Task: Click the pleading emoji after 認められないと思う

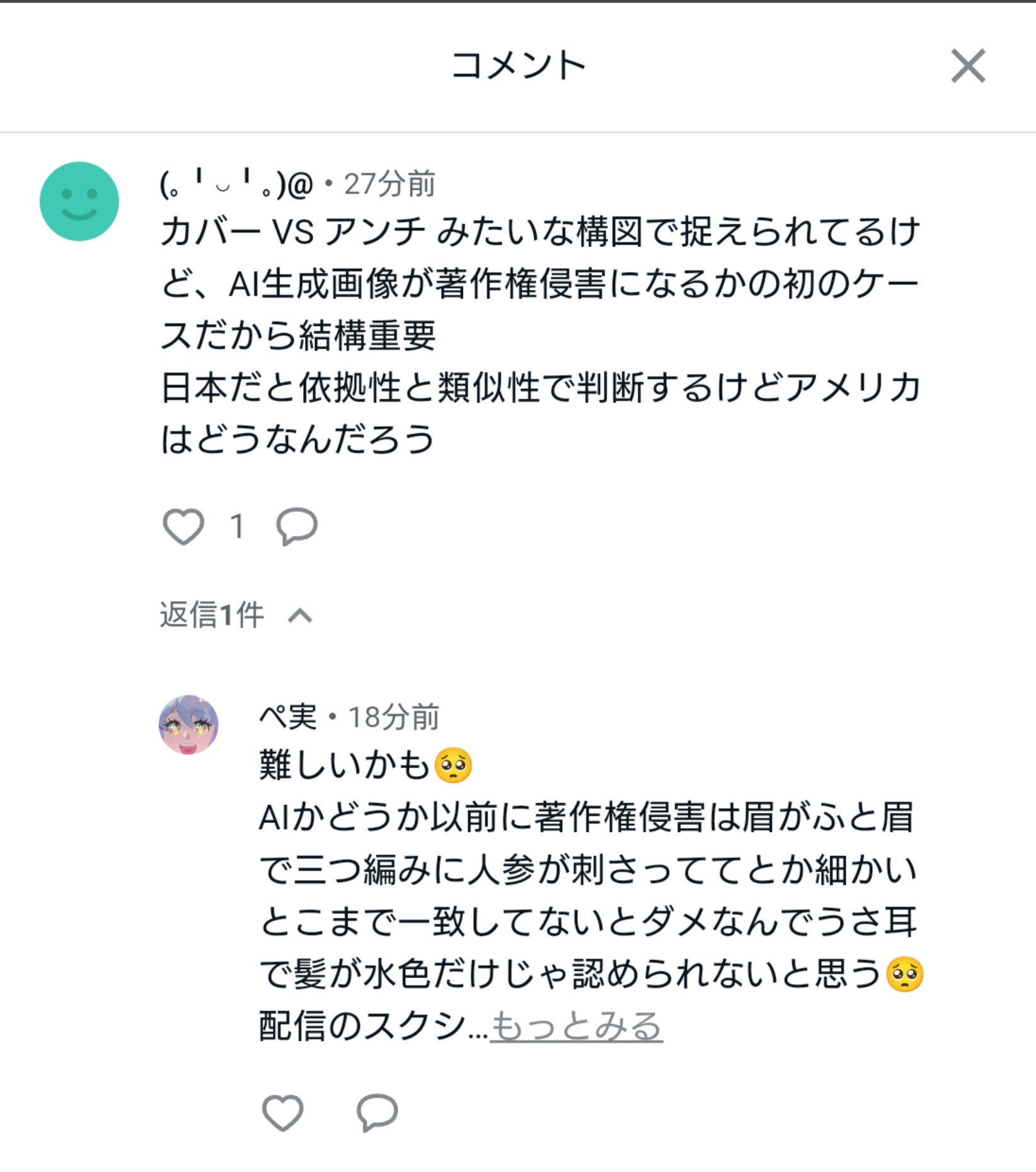Action: [904, 974]
